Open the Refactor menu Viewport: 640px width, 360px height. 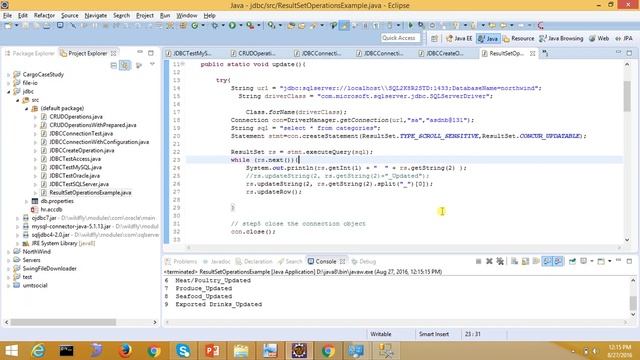44,16
